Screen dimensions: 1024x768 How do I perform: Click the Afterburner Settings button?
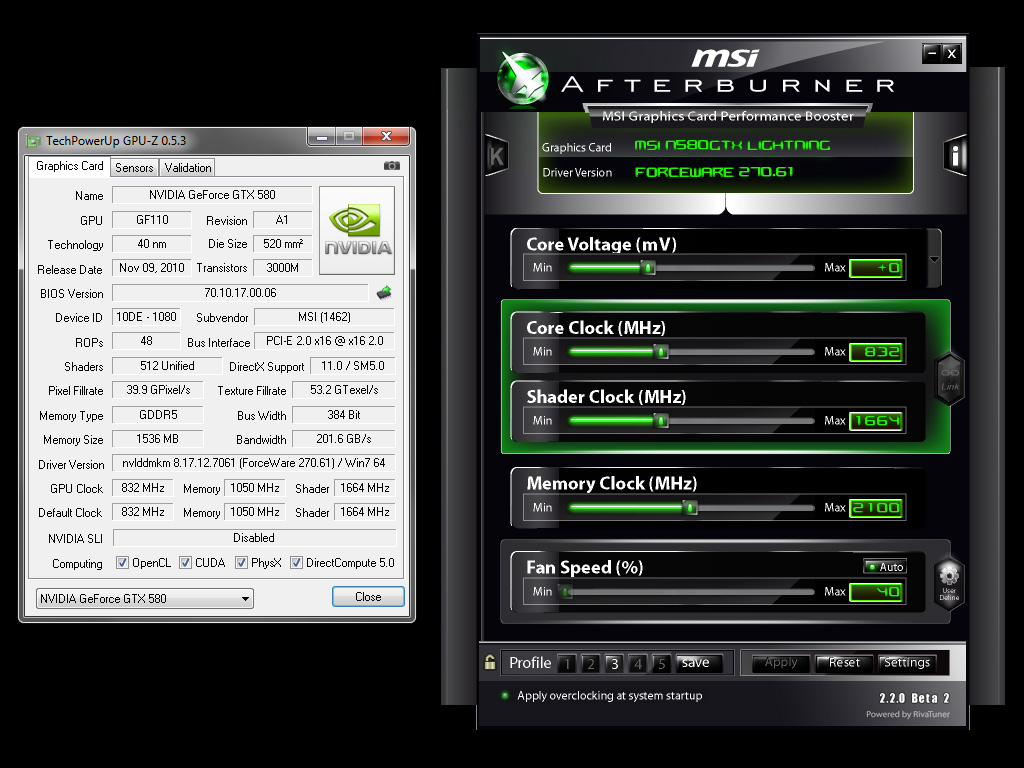point(906,662)
